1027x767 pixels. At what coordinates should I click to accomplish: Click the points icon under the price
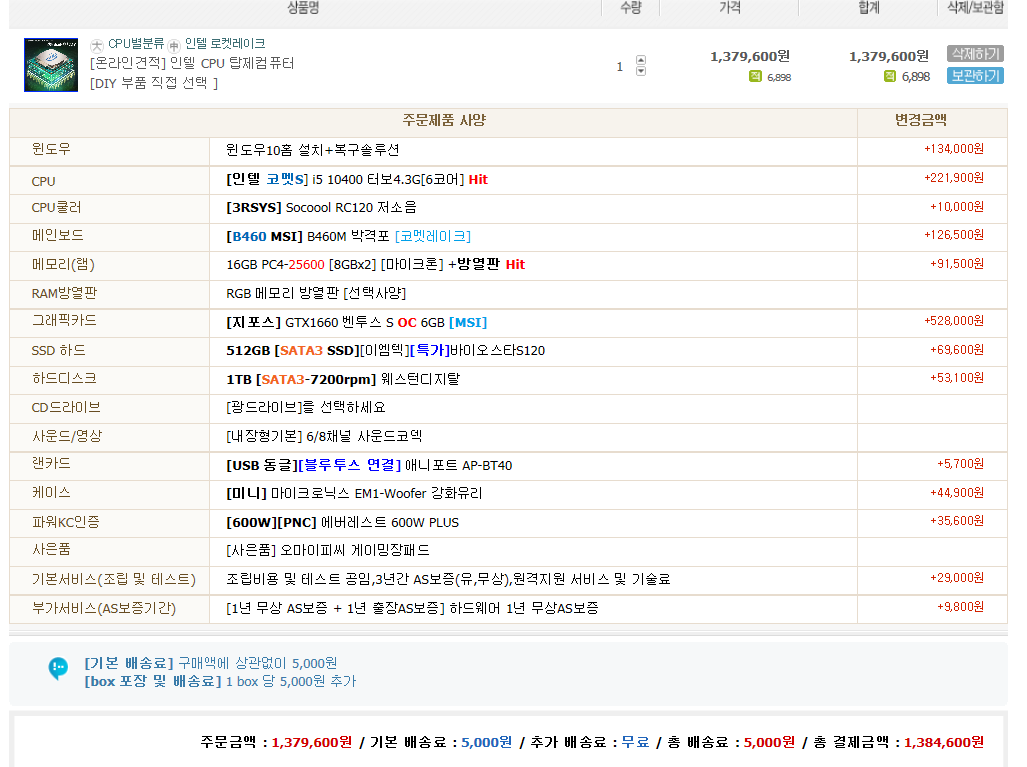(x=755, y=76)
